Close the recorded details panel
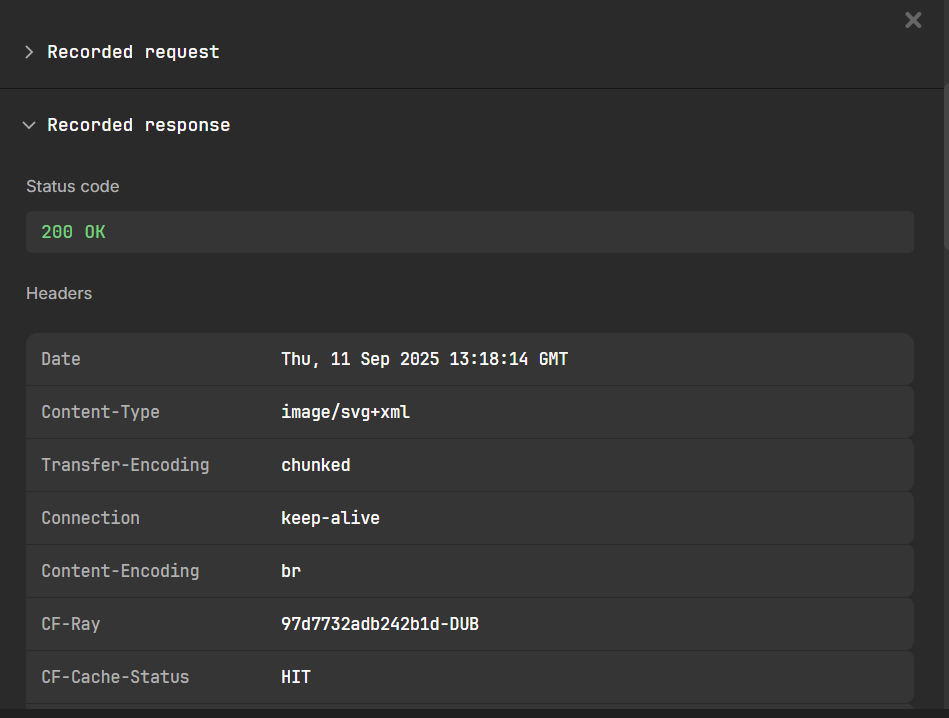 pos(912,20)
